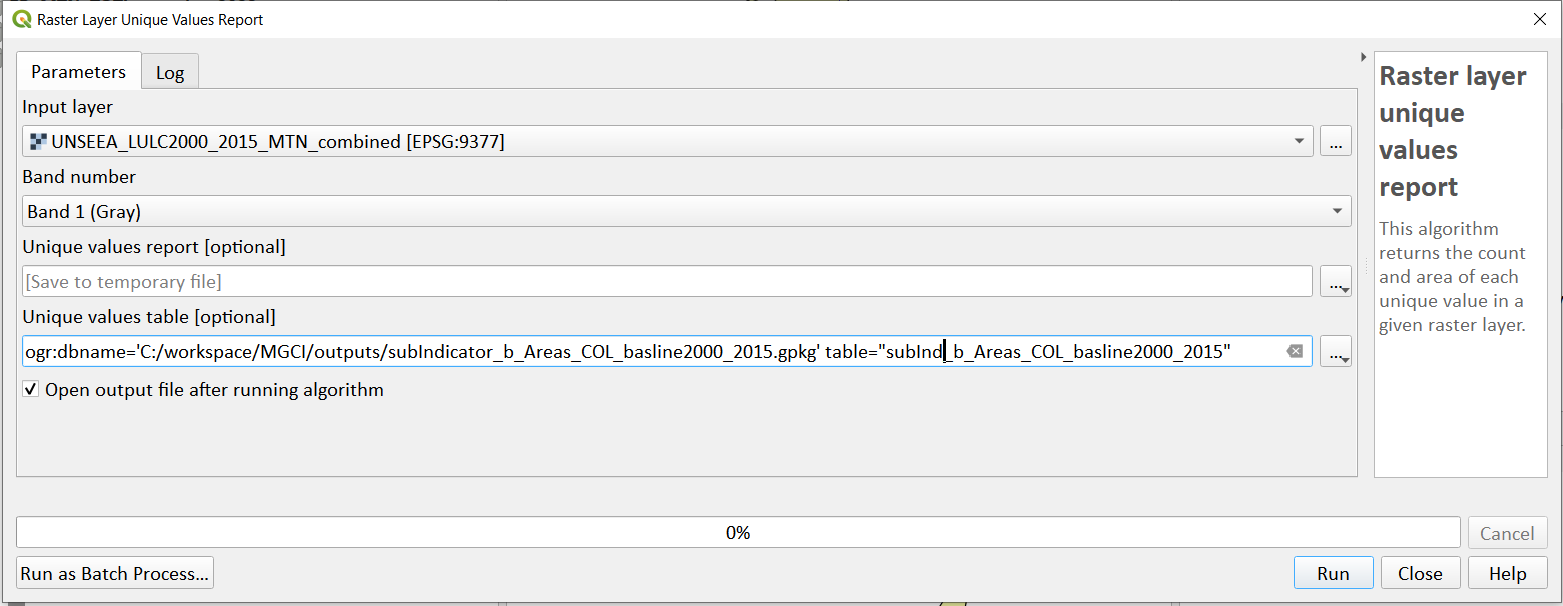Click the greyed Cancel button

(x=1507, y=533)
